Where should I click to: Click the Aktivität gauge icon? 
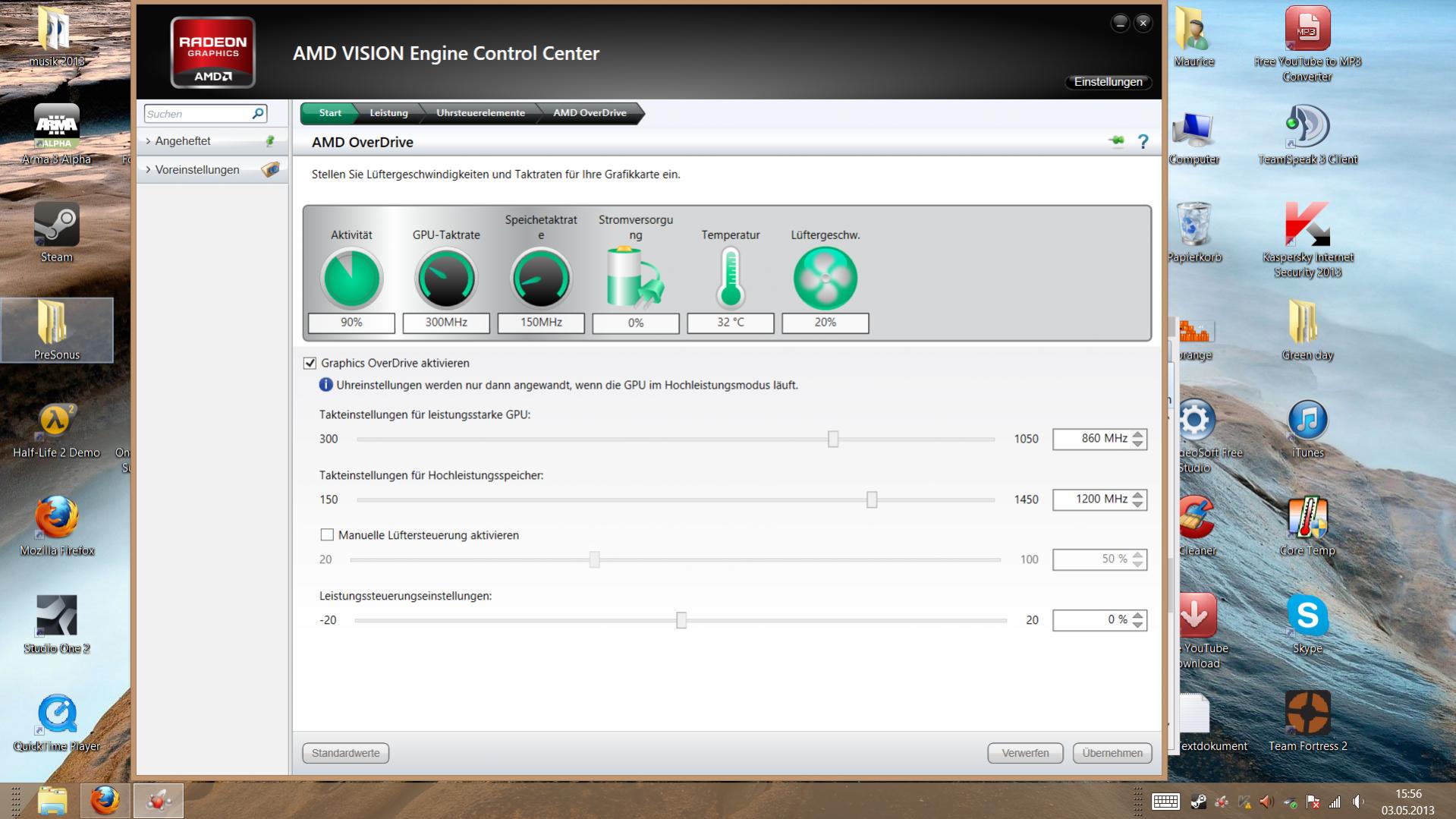tap(351, 279)
